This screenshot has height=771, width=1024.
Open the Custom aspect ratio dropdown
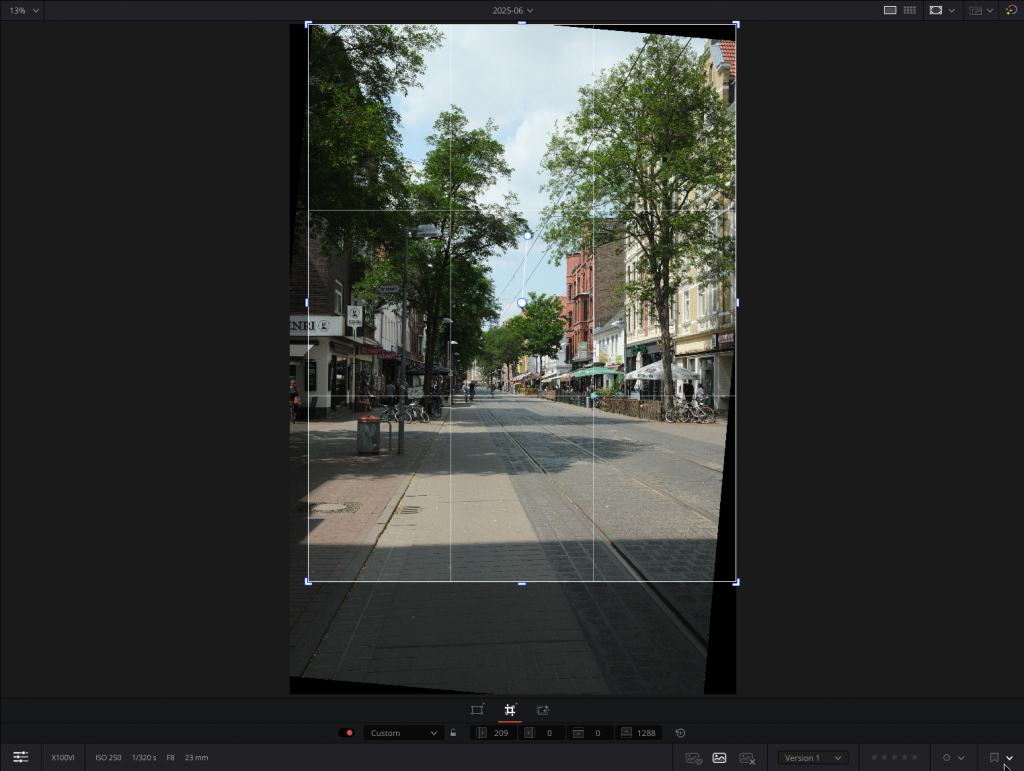tap(403, 733)
